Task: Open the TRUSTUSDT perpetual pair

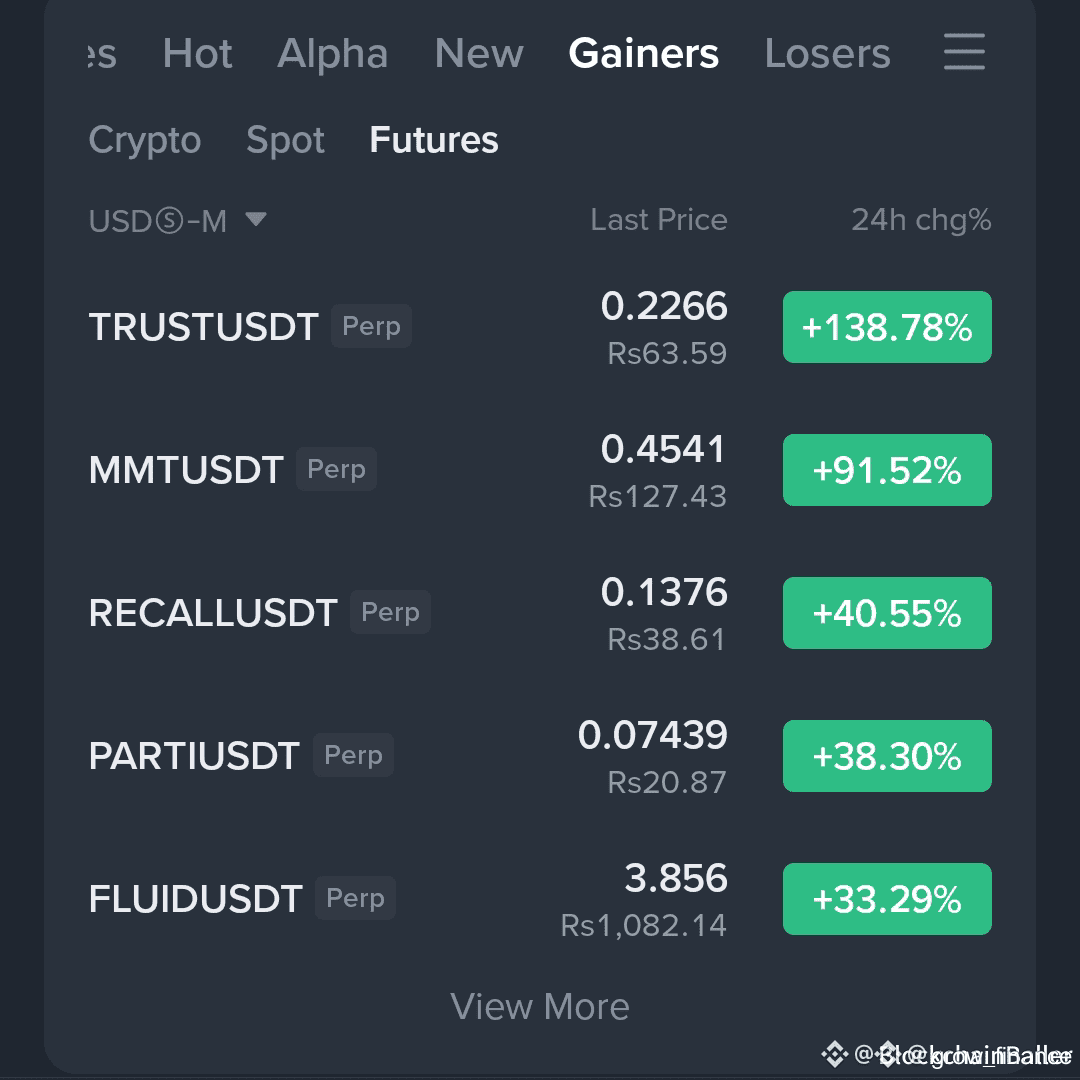Action: pos(203,326)
